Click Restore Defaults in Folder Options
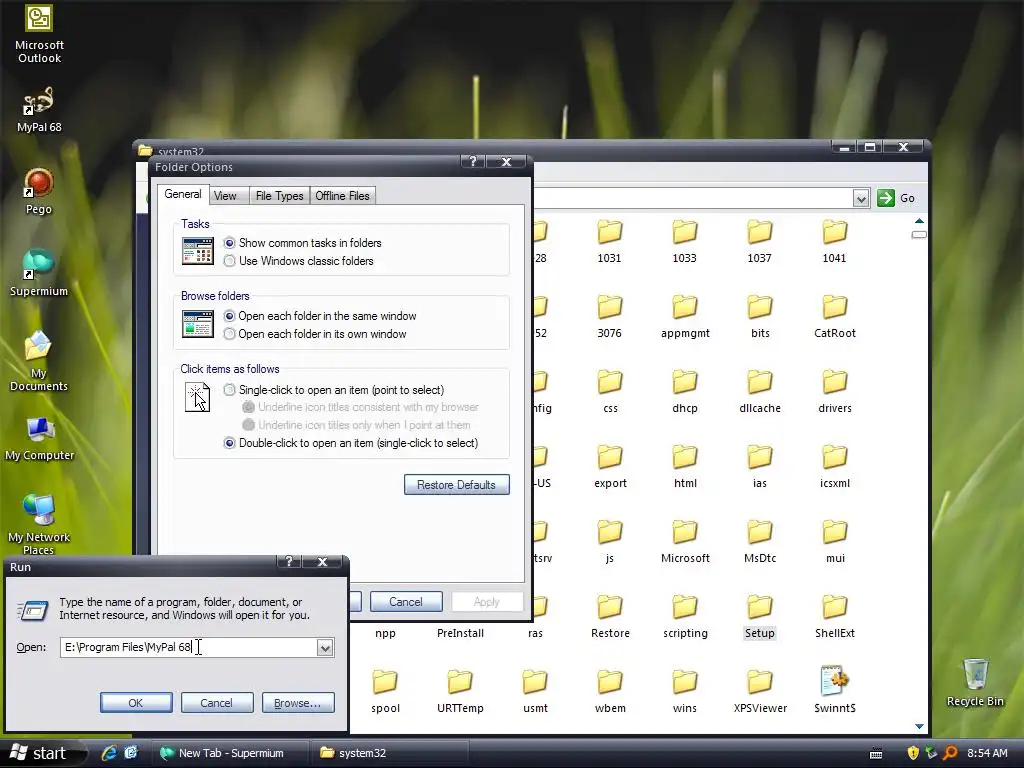The image size is (1024, 768). point(456,485)
